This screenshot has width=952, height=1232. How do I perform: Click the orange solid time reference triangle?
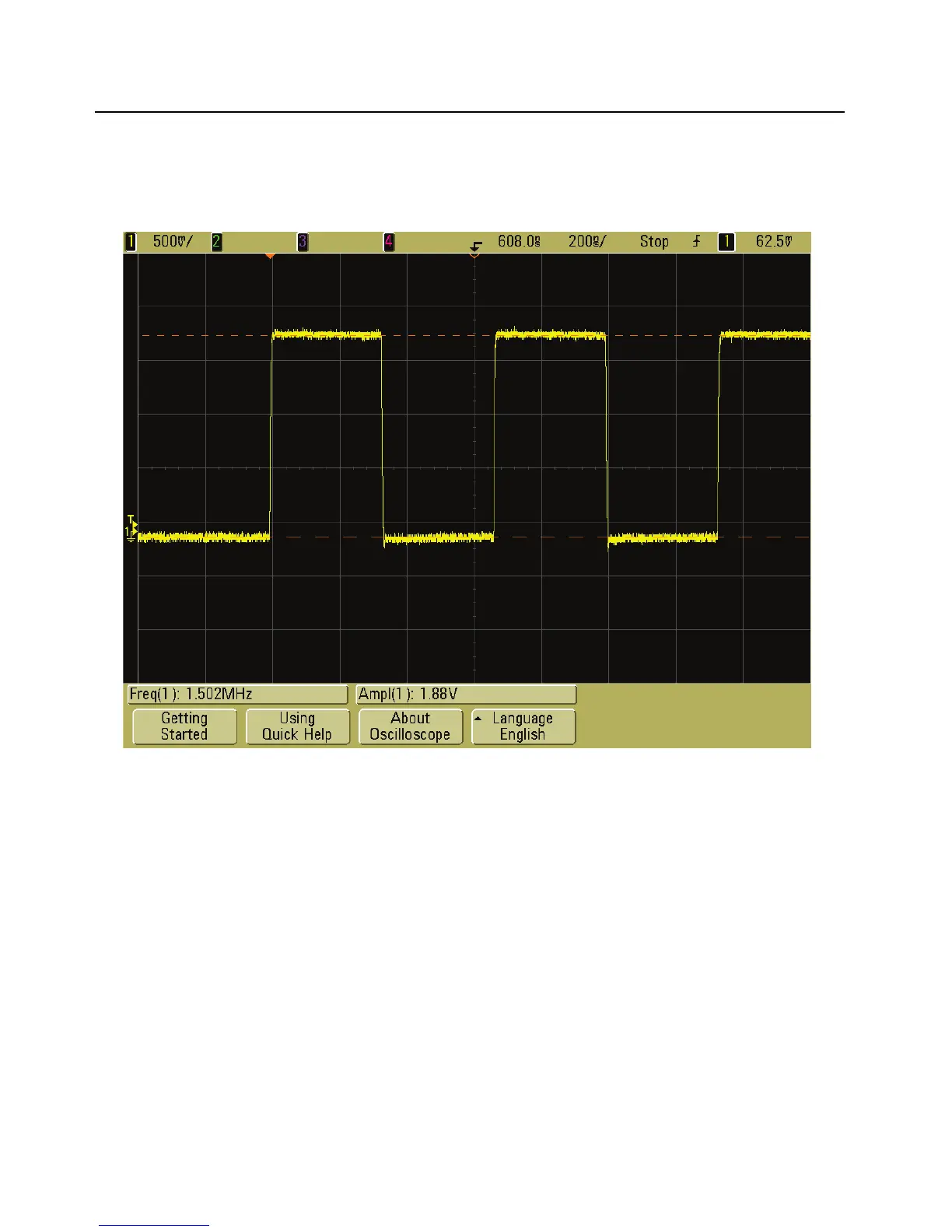click(270, 255)
